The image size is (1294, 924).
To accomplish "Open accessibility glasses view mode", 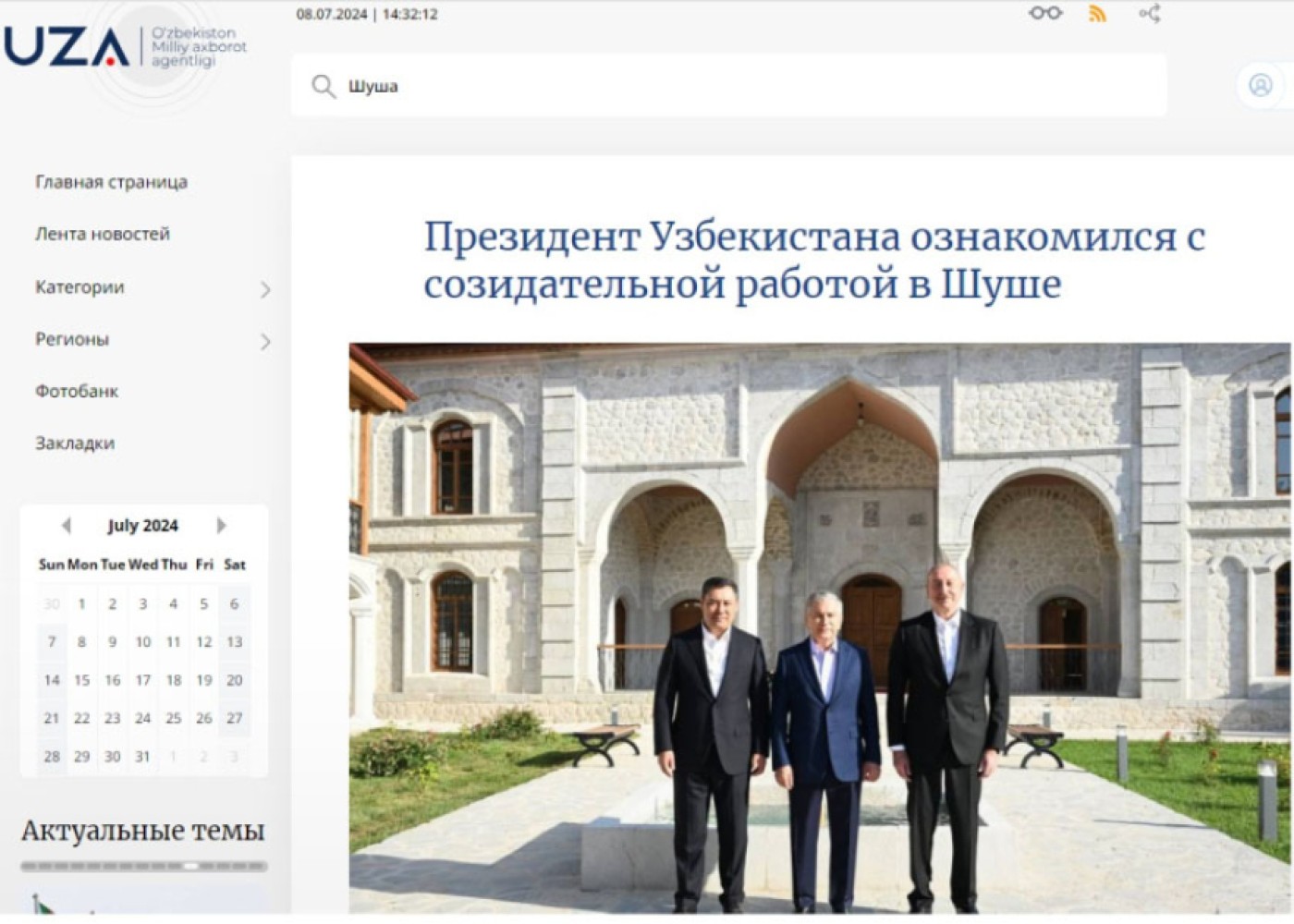I will [x=1045, y=13].
